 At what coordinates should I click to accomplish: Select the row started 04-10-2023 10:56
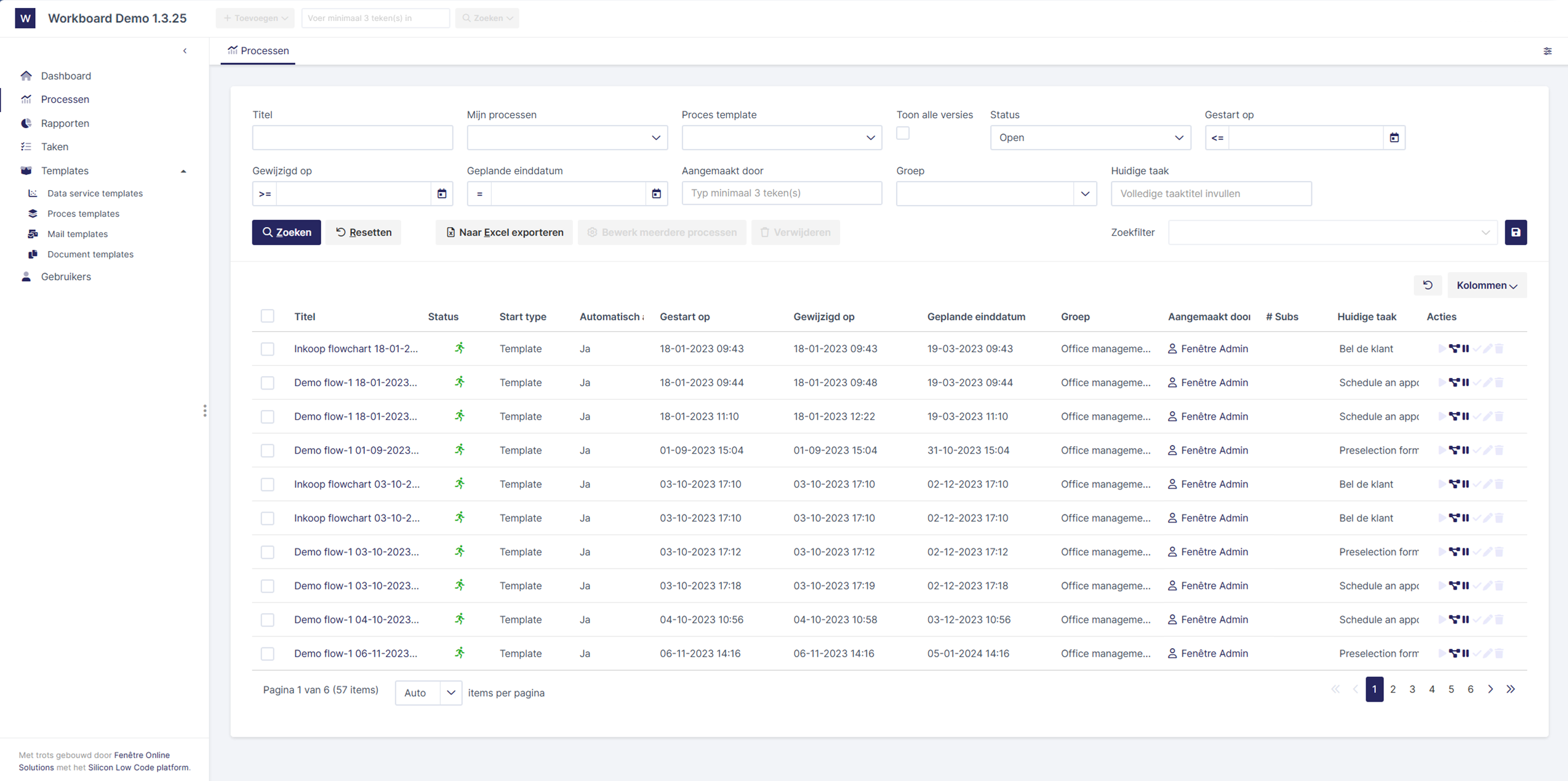coord(267,620)
